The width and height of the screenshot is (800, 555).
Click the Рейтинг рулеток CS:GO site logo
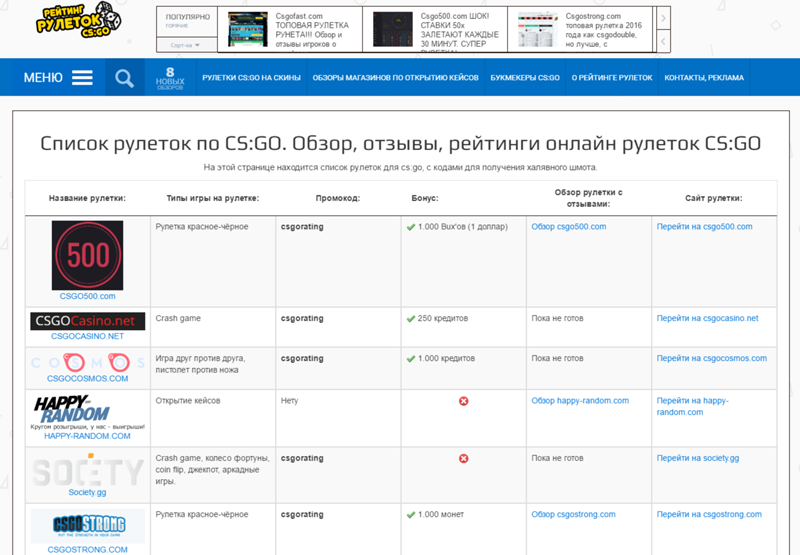pyautogui.click(x=79, y=21)
